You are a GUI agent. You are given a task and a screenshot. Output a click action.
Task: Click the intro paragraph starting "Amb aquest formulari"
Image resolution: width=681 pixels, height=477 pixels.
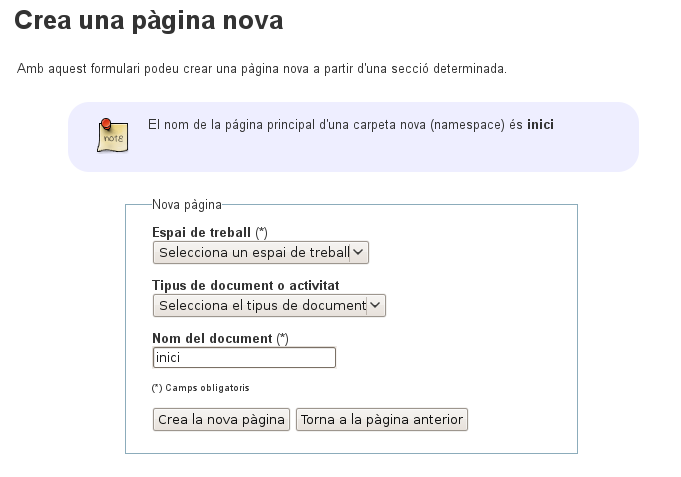pyautogui.click(x=262, y=69)
